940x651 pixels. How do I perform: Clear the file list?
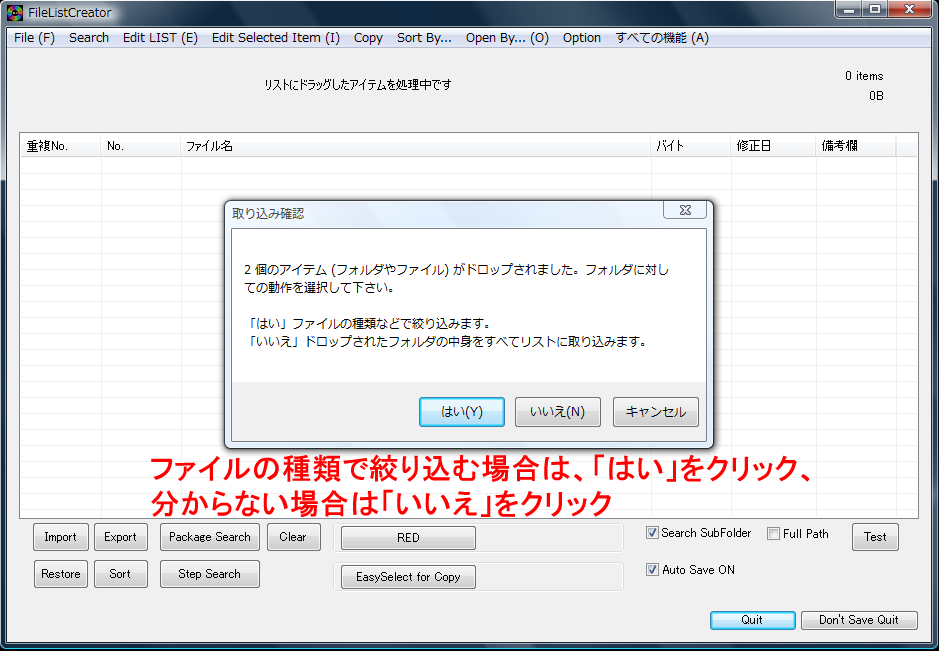[293, 536]
